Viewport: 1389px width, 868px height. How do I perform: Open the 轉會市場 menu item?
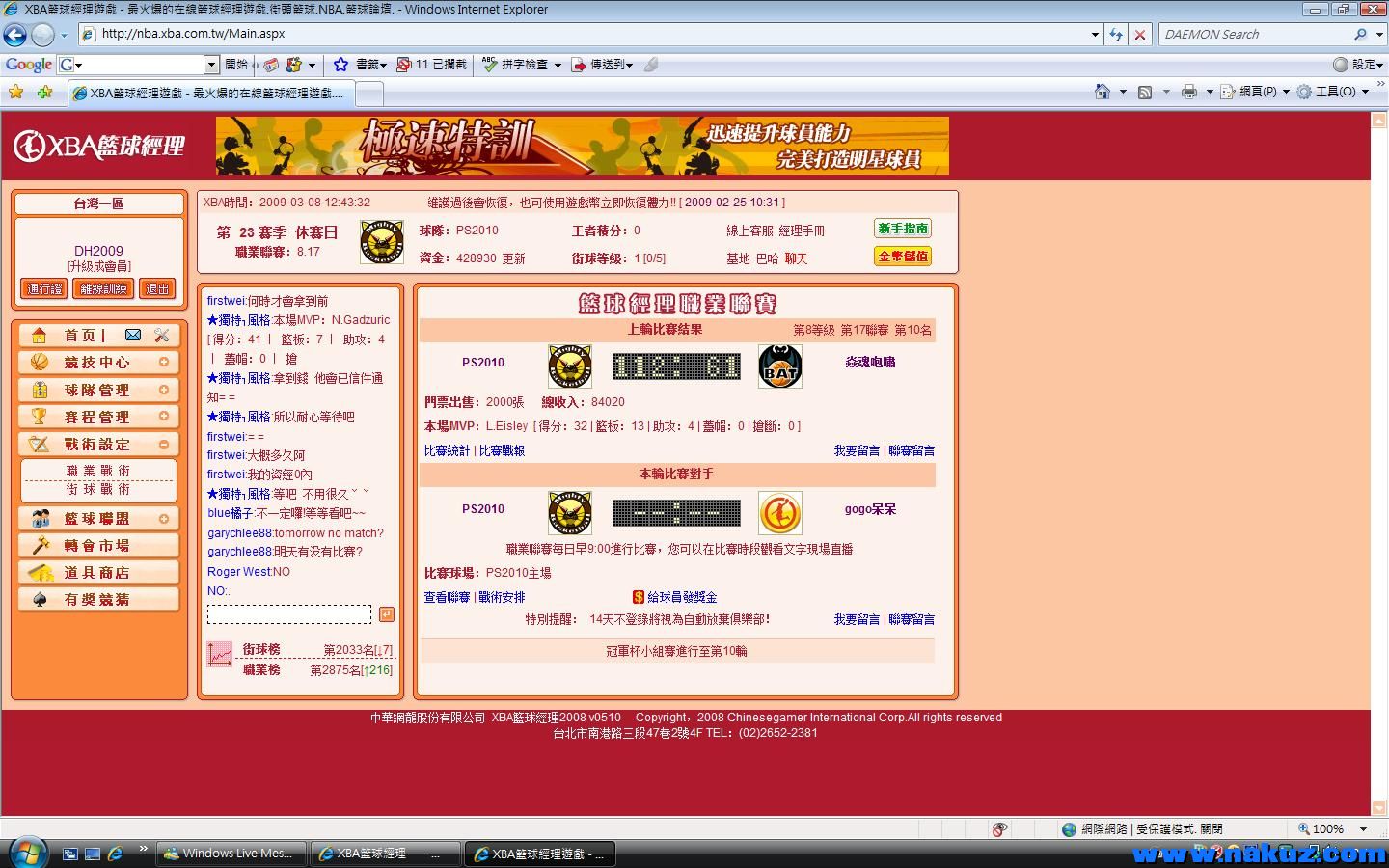[97, 545]
